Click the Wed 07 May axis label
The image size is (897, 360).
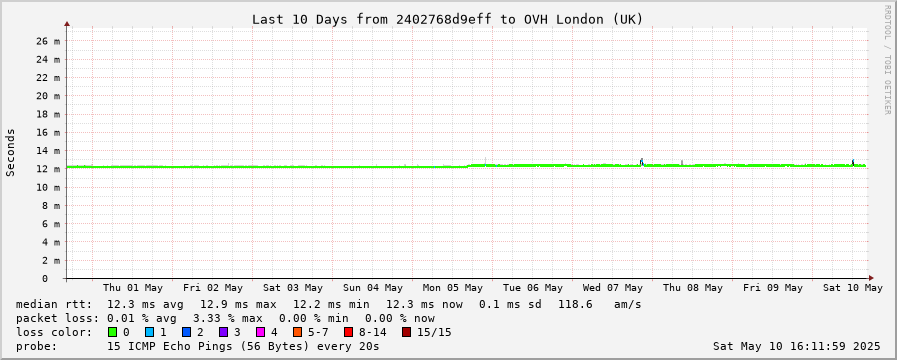click(x=613, y=288)
